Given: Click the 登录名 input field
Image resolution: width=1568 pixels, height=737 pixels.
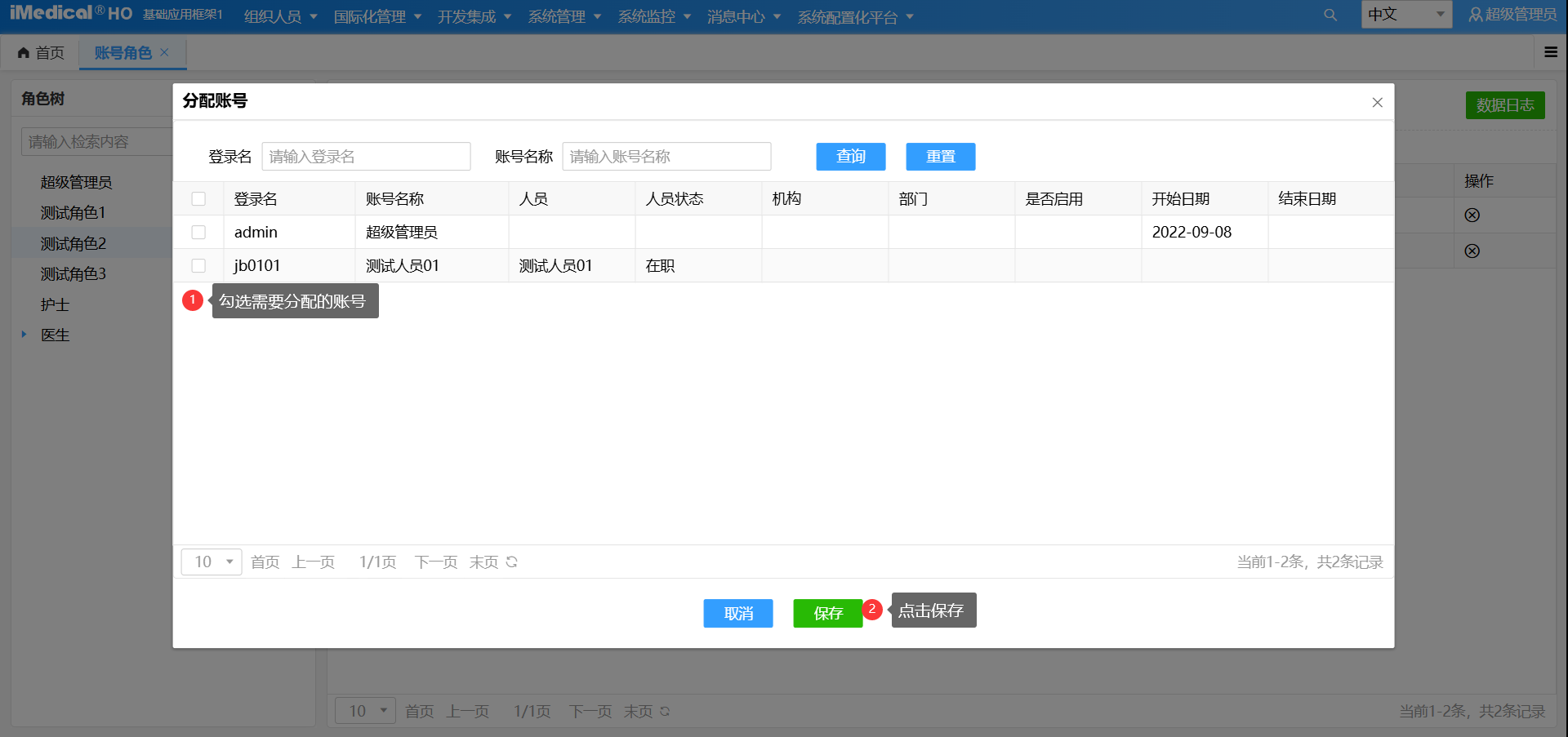Looking at the screenshot, I should 366,157.
